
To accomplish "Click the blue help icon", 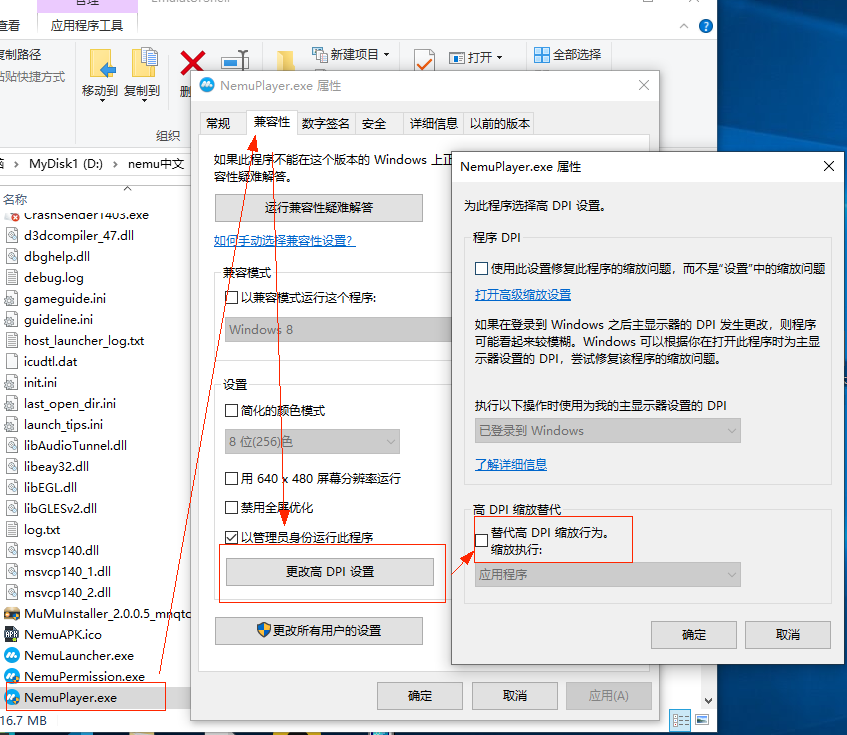I will pyautogui.click(x=705, y=26).
